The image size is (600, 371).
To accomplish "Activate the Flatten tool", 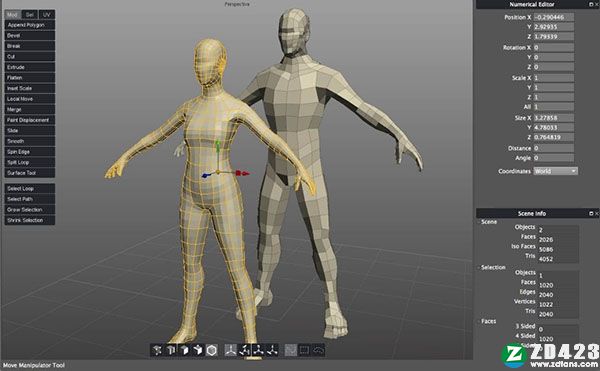I will pos(30,78).
